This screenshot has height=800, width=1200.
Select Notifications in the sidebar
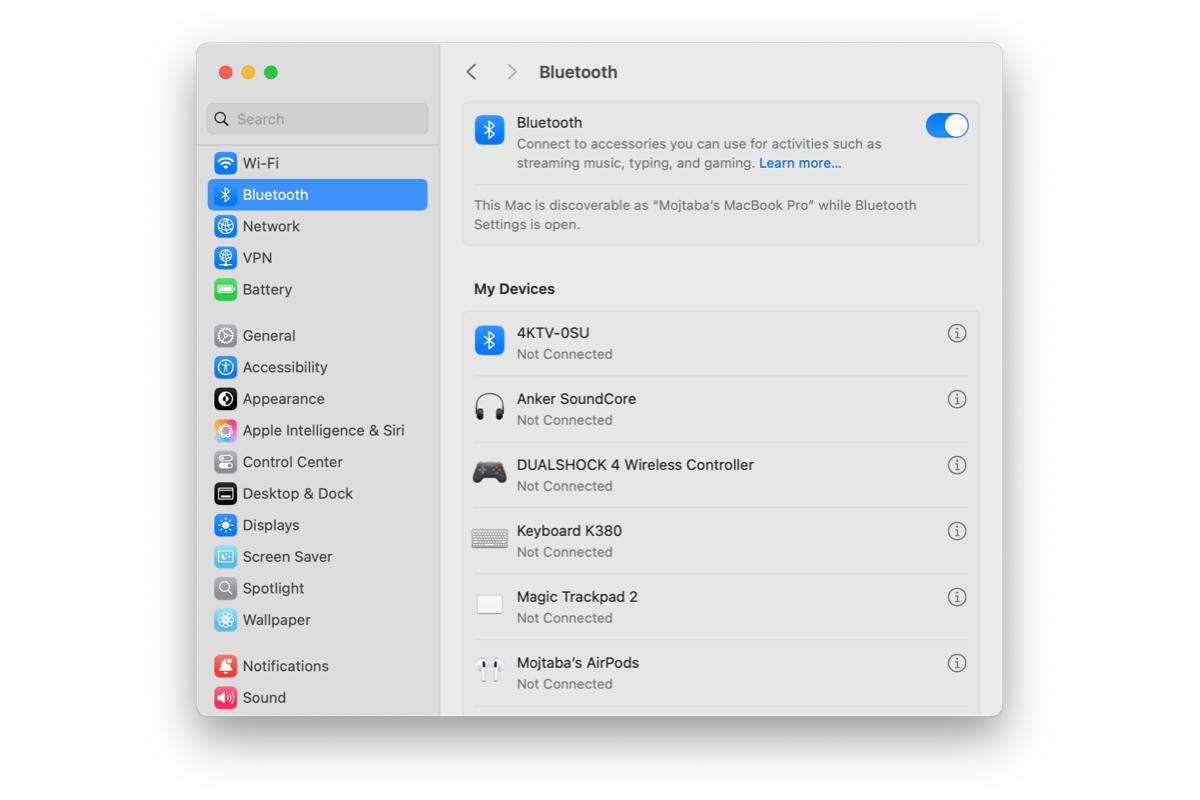click(x=318, y=666)
